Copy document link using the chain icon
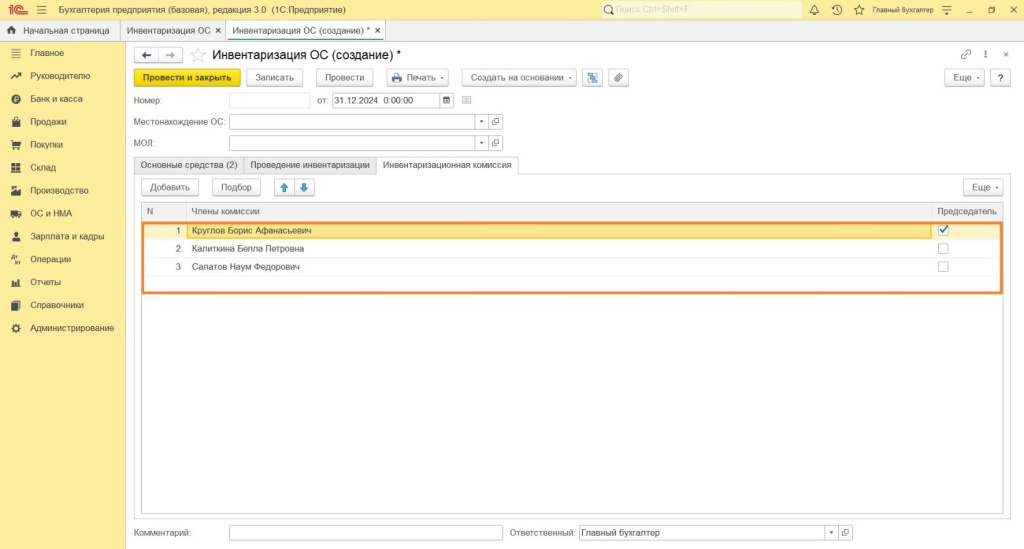Viewport: 1024px width, 549px height. (x=966, y=54)
